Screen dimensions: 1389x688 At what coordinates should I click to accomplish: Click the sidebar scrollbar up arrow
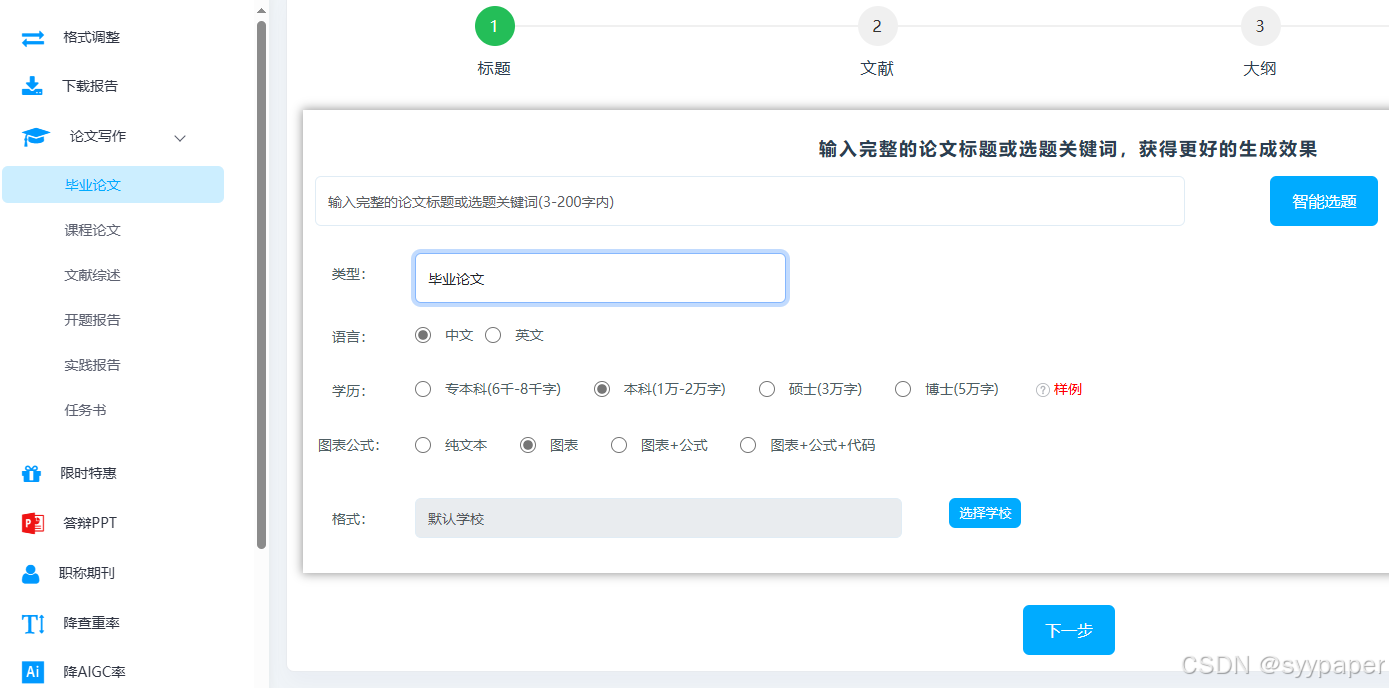coord(262,10)
